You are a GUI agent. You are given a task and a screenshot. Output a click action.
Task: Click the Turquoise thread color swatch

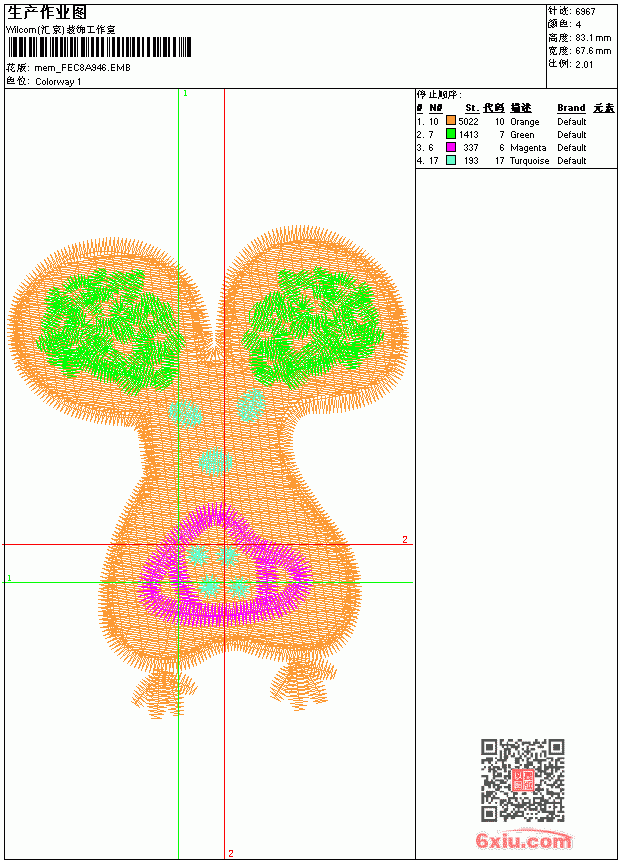[451, 160]
